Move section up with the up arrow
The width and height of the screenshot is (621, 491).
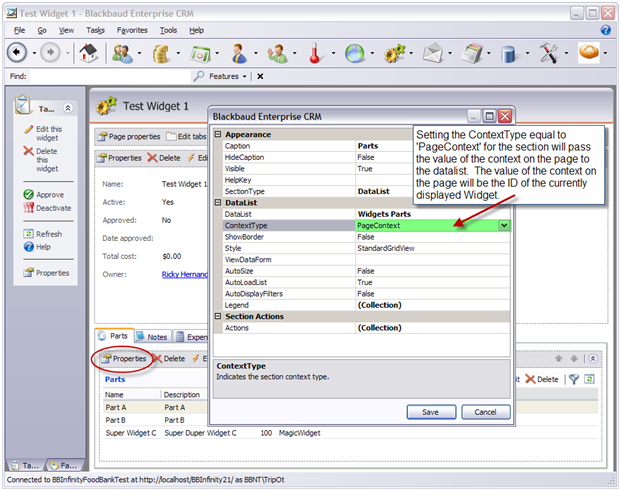click(558, 359)
